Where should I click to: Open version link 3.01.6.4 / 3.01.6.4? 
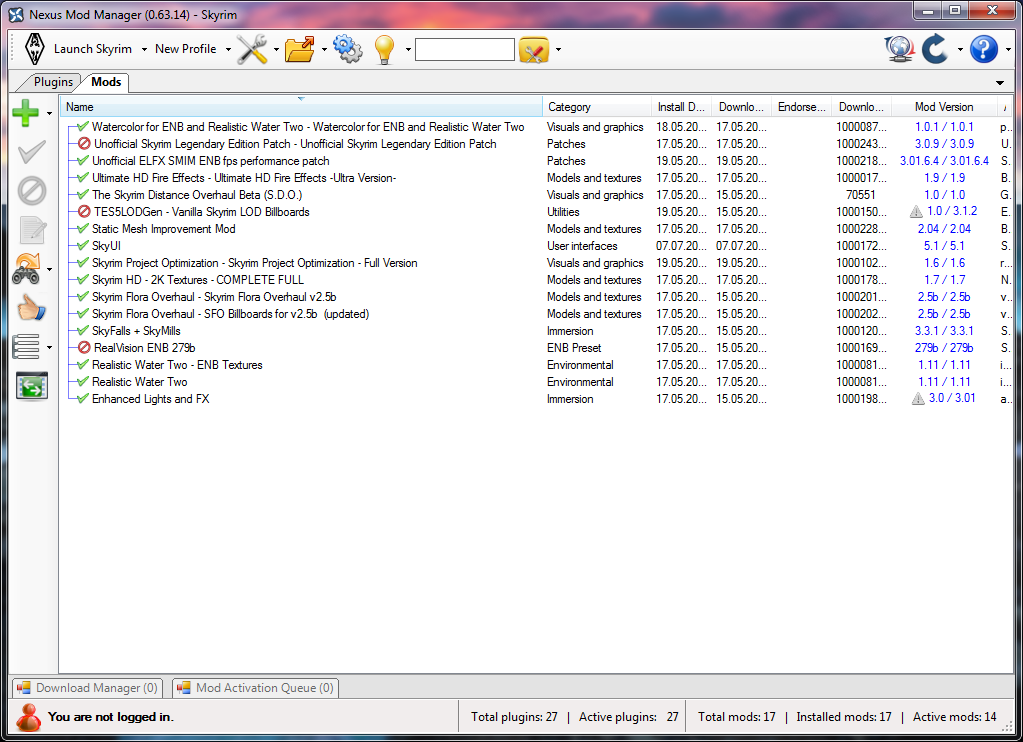point(944,161)
